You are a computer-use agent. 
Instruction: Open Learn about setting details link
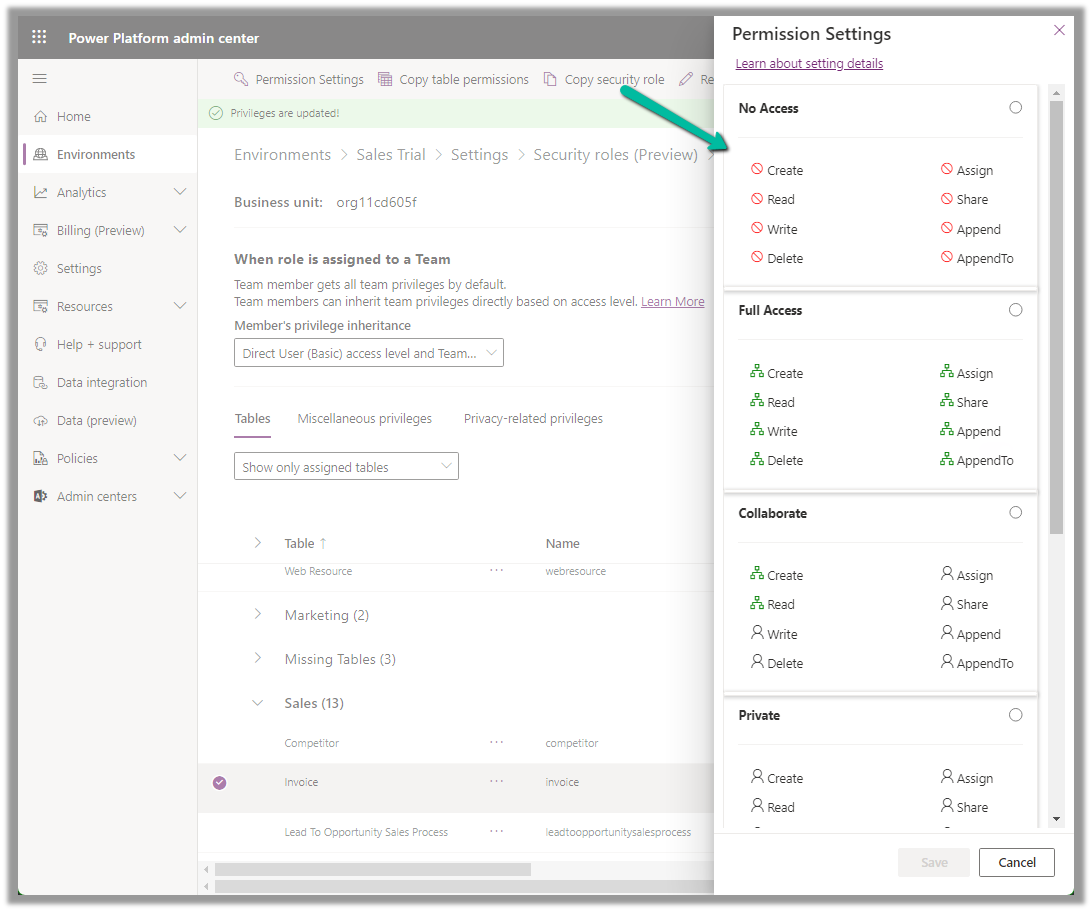pos(809,63)
